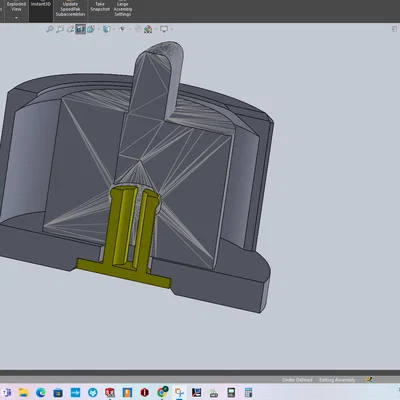
Task: Click the Editing Assembly status text
Action: pos(337,380)
